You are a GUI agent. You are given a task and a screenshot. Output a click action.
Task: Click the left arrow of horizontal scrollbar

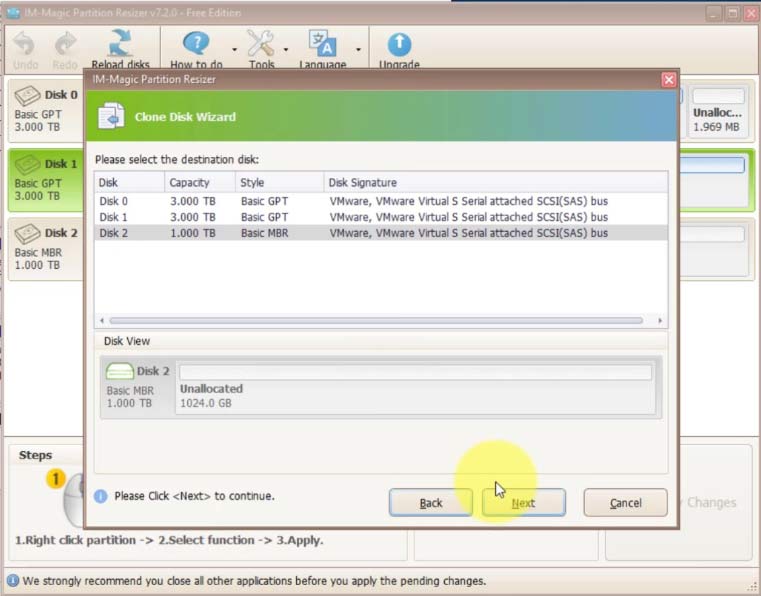(x=101, y=320)
